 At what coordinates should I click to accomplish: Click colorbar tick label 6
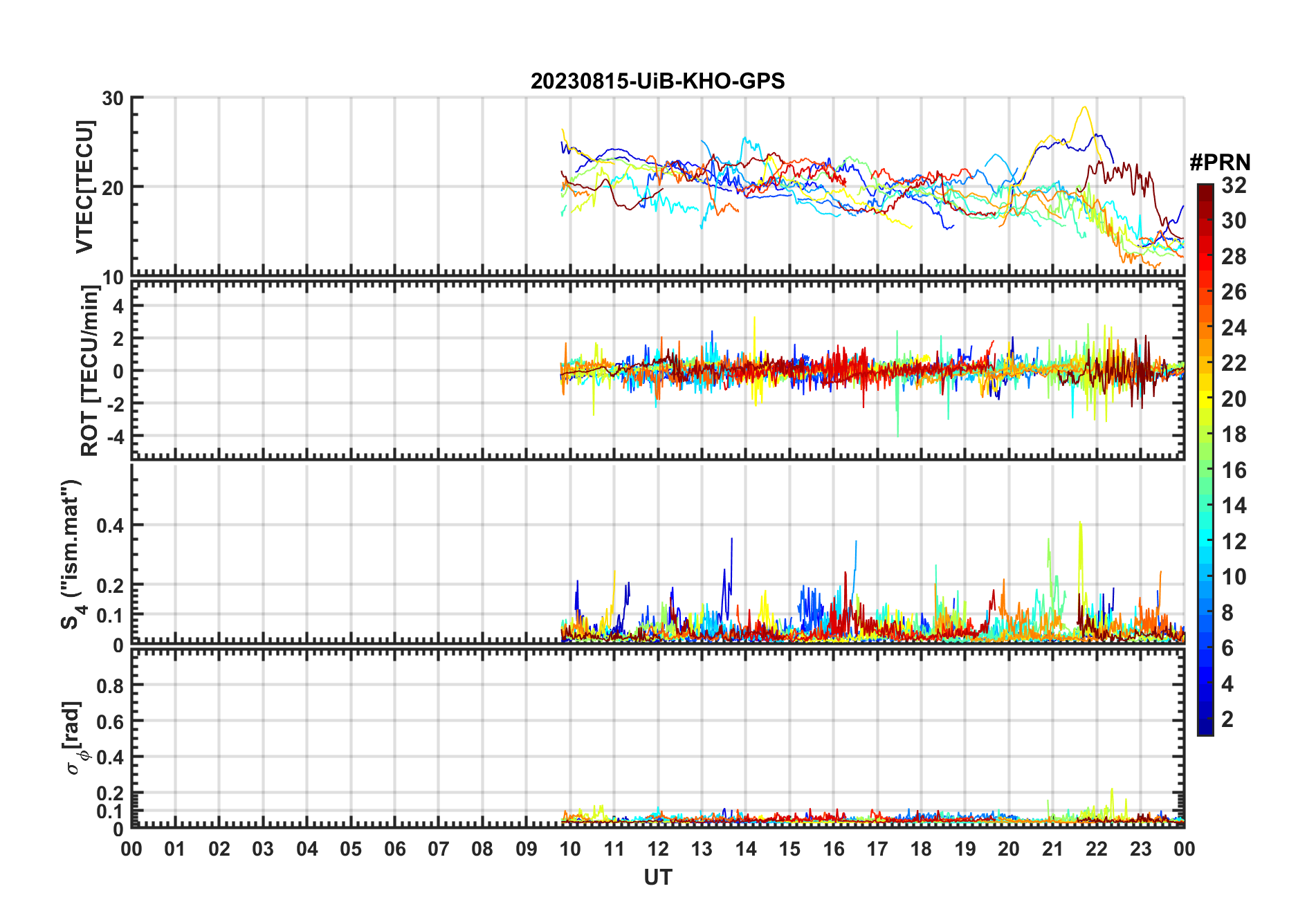click(x=1227, y=648)
